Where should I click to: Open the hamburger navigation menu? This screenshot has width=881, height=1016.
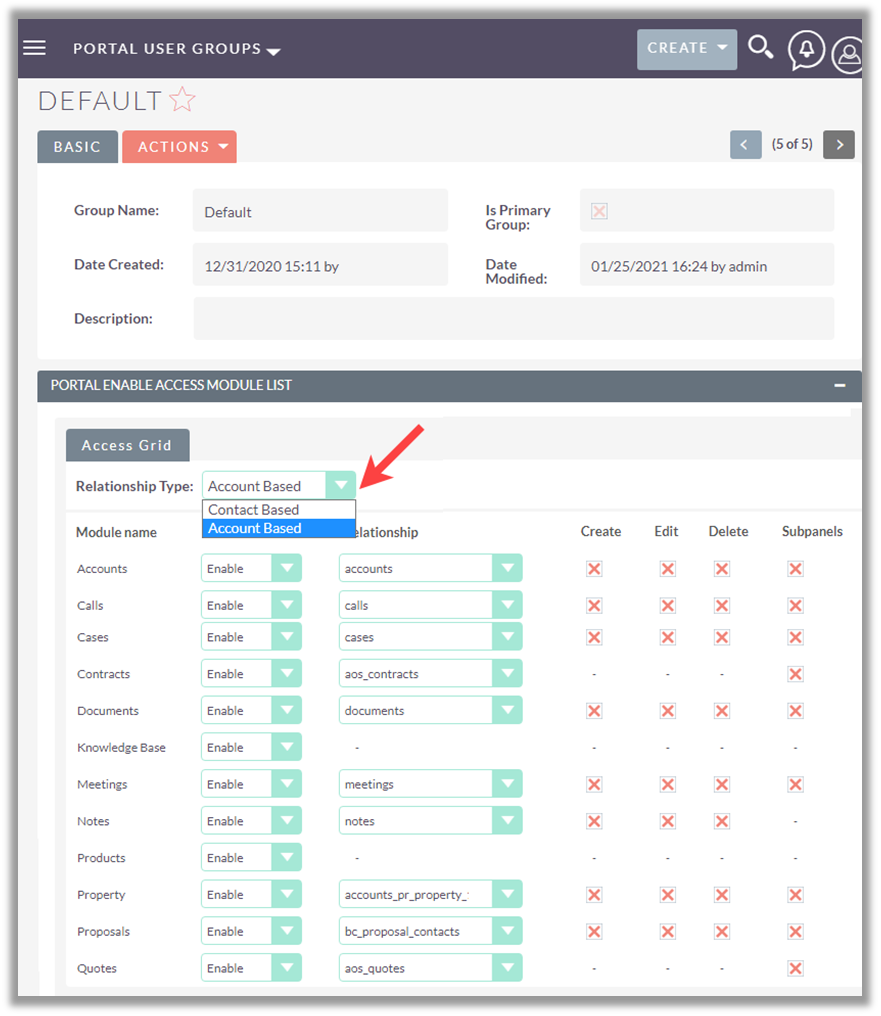click(x=34, y=48)
